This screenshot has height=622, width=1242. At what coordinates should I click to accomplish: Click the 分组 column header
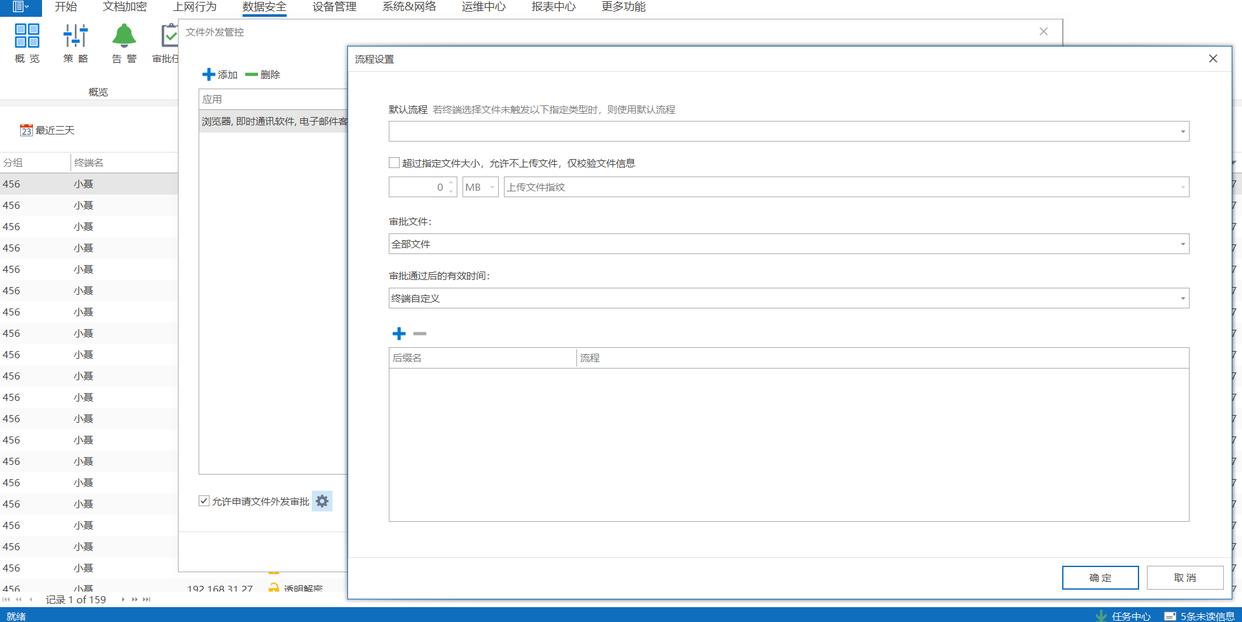pyautogui.click(x=34, y=163)
